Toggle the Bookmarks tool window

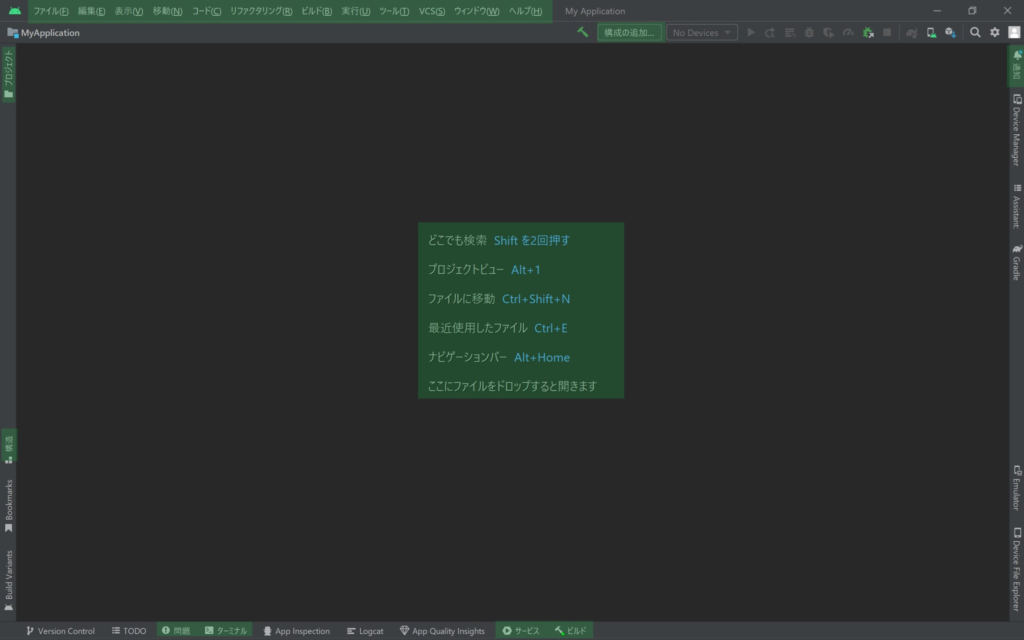tap(8, 506)
